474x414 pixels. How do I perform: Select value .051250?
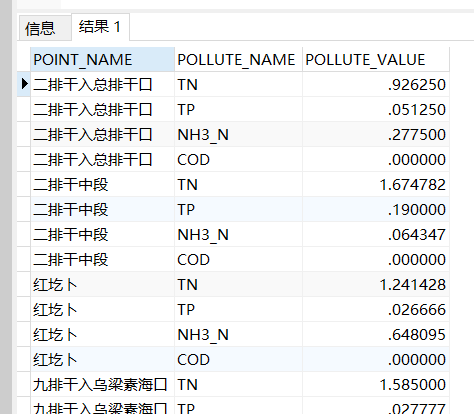pyautogui.click(x=376, y=110)
